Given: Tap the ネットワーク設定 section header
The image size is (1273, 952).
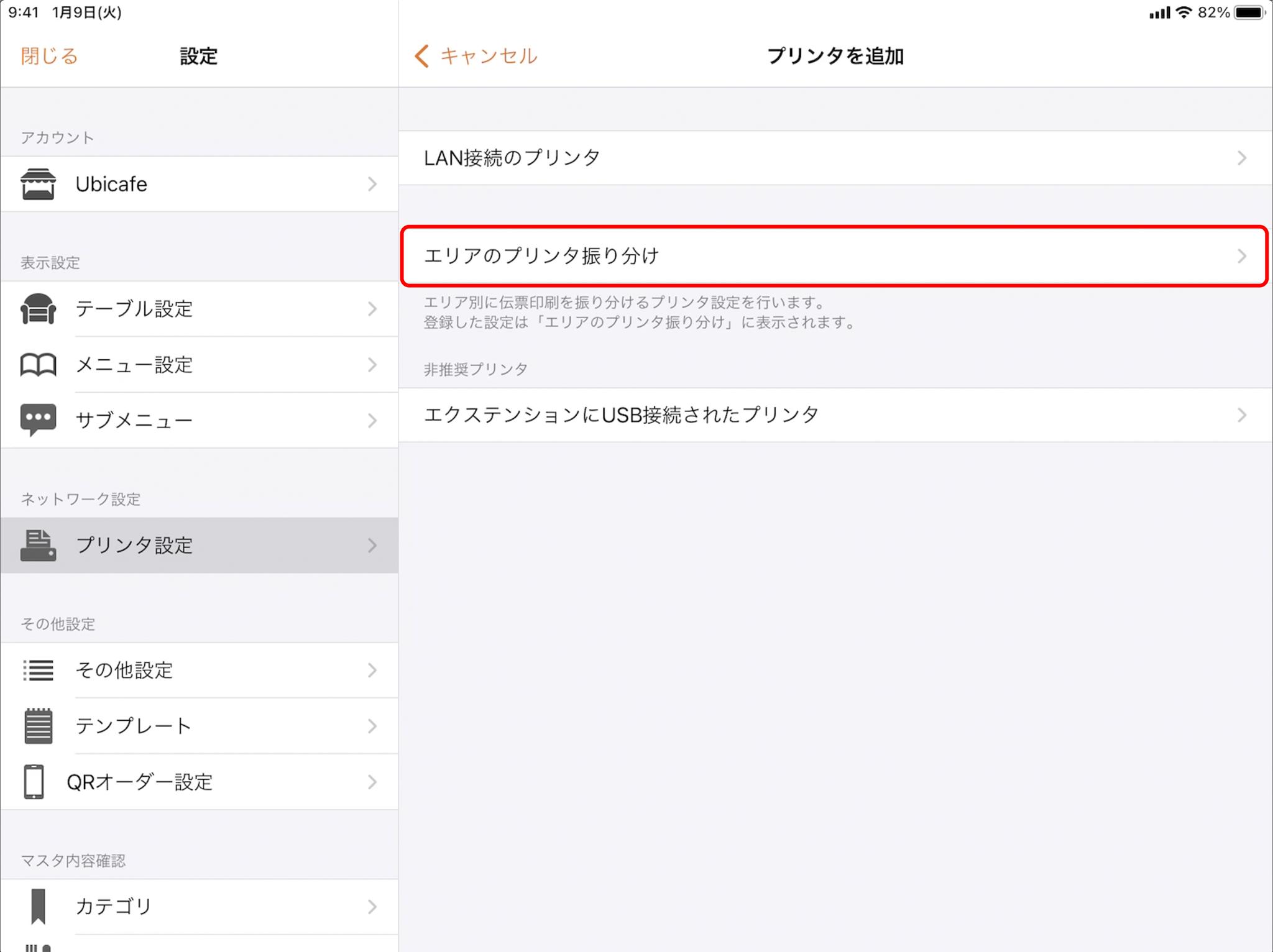Looking at the screenshot, I should pyautogui.click(x=81, y=499).
